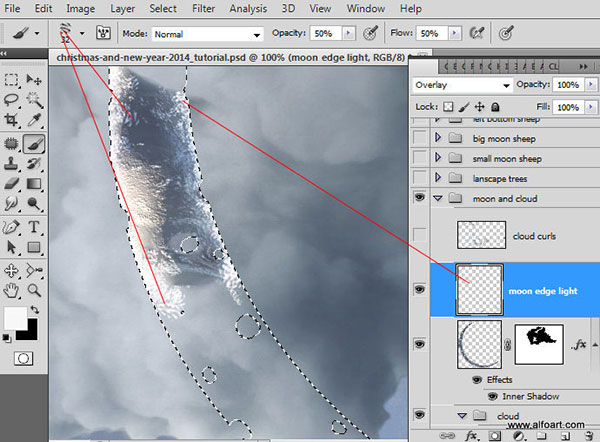
Task: Select the Horizontal Type tool
Action: pyautogui.click(x=34, y=227)
